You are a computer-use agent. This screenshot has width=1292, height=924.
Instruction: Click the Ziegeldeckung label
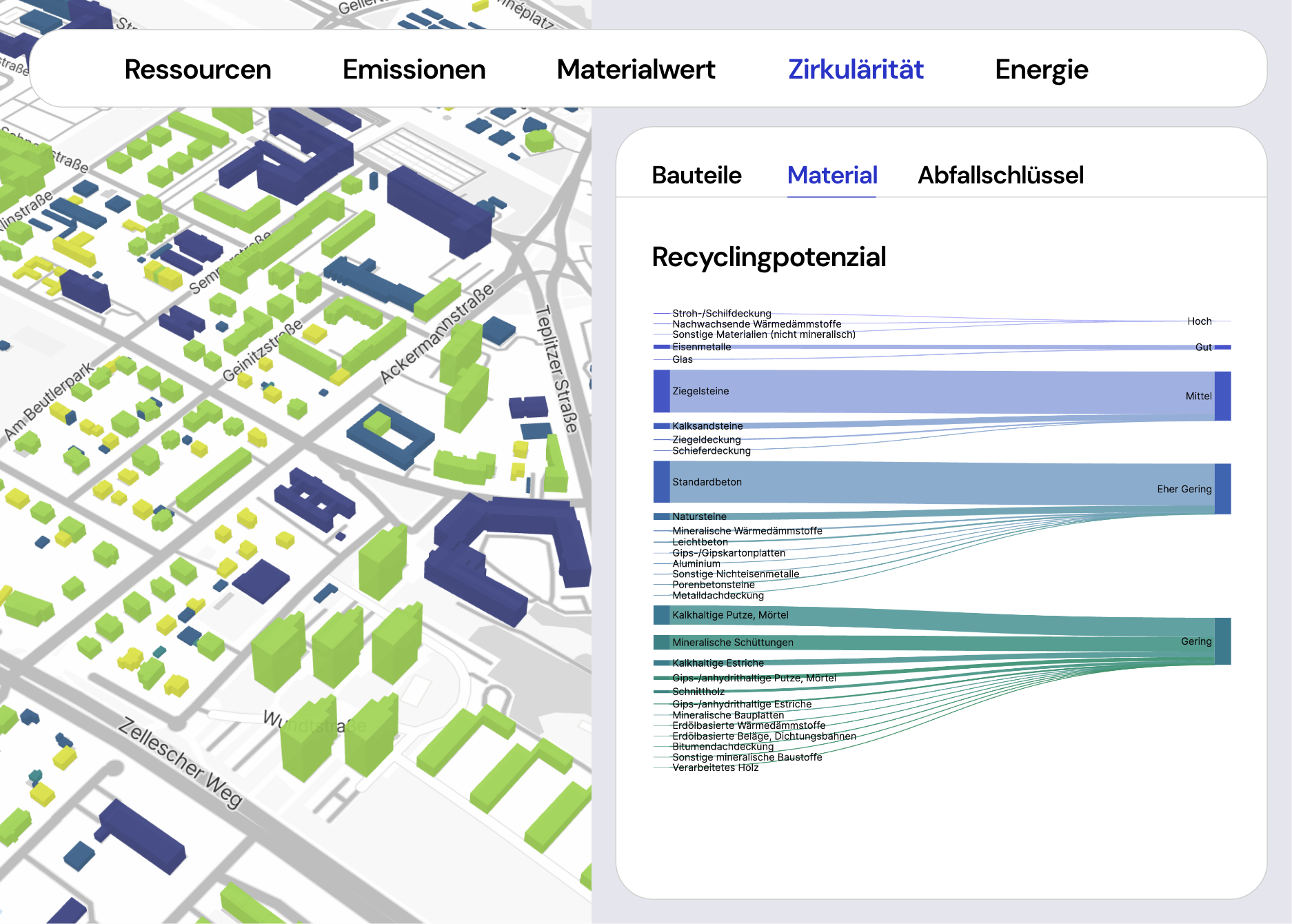706,439
